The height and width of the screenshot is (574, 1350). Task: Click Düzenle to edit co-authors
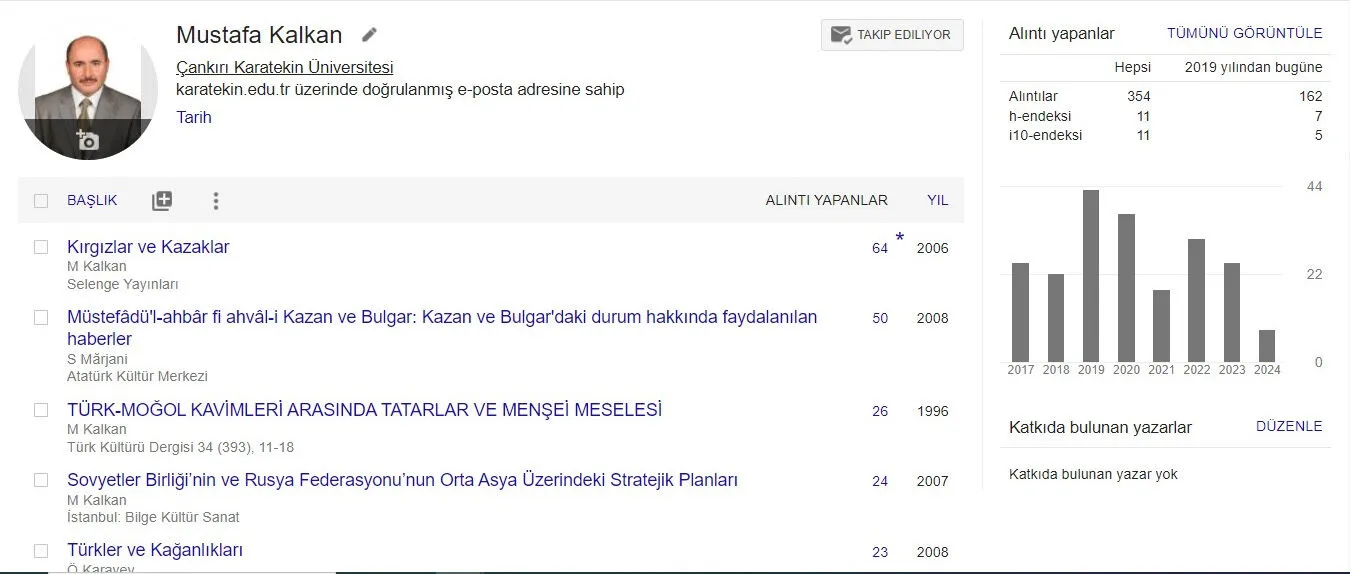point(1288,426)
